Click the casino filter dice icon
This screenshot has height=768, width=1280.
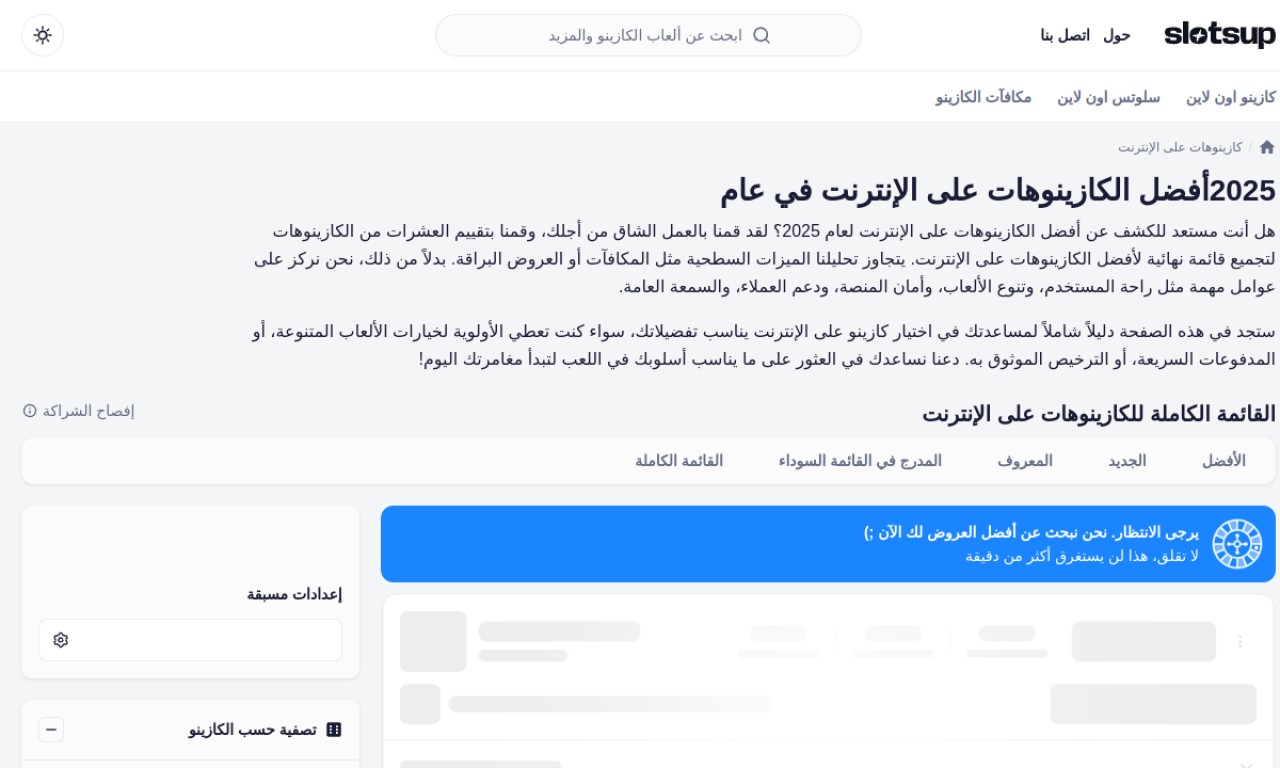click(334, 730)
